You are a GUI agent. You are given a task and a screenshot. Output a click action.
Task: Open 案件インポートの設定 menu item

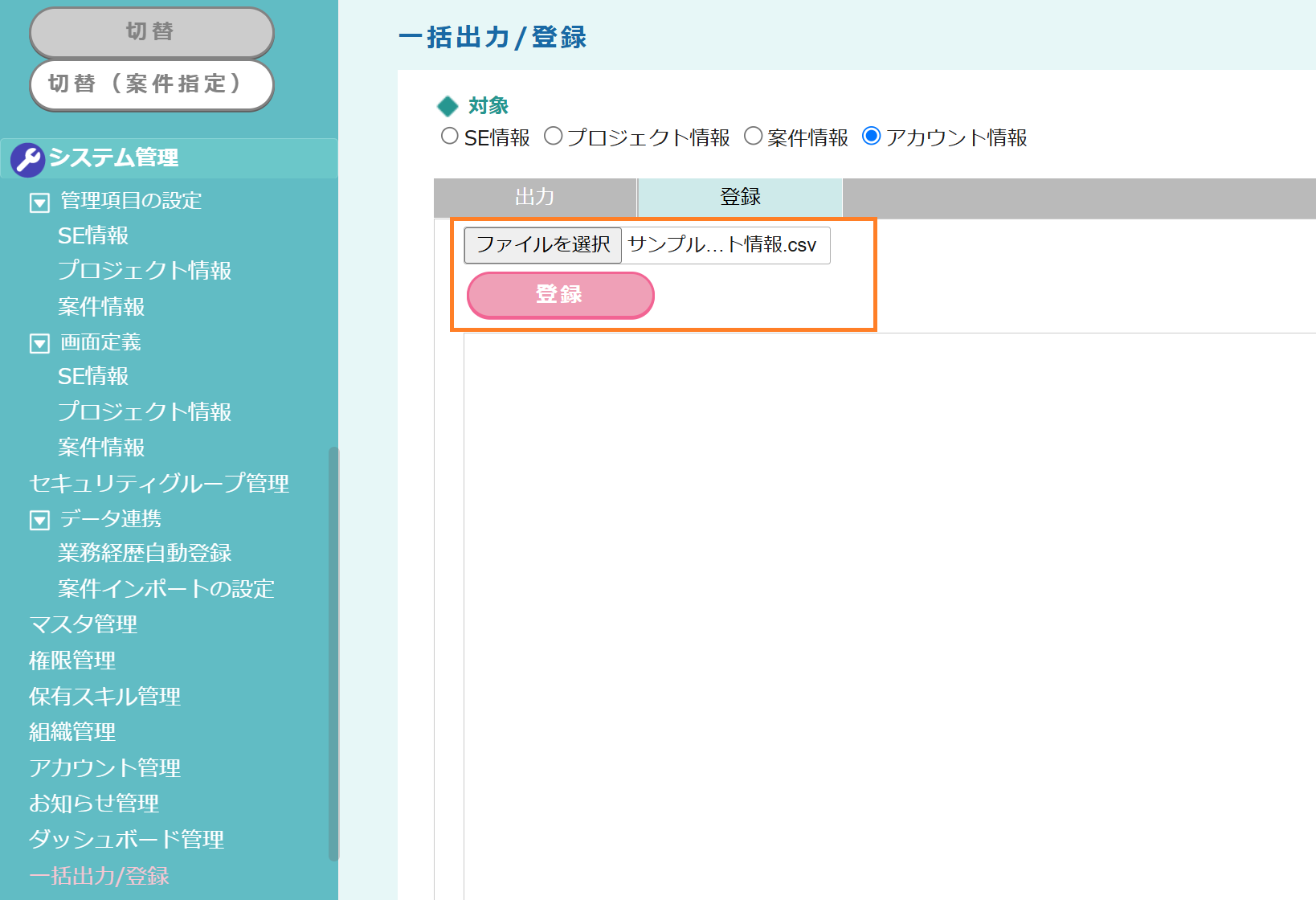coord(166,589)
